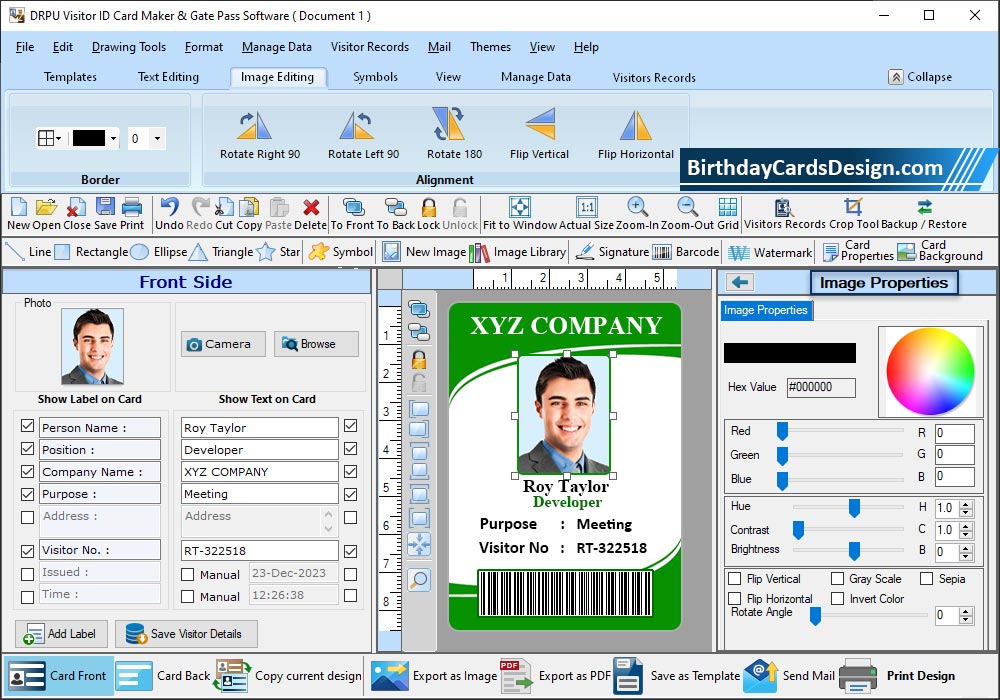1000x700 pixels.
Task: Uncheck the Position label checkbox
Action: coord(27,449)
